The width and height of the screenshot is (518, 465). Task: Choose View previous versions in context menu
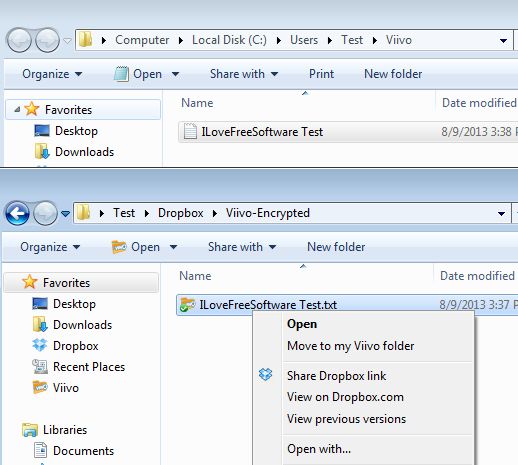(x=346, y=419)
